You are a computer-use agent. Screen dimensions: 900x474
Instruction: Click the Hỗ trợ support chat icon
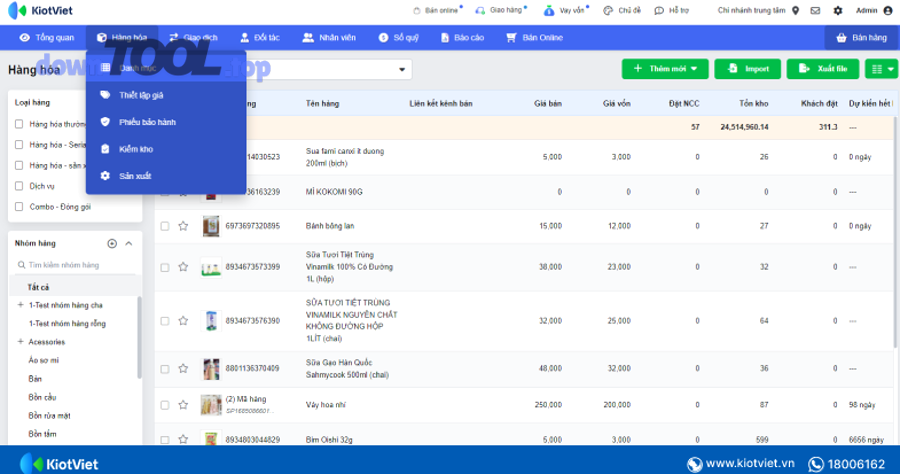click(659, 11)
